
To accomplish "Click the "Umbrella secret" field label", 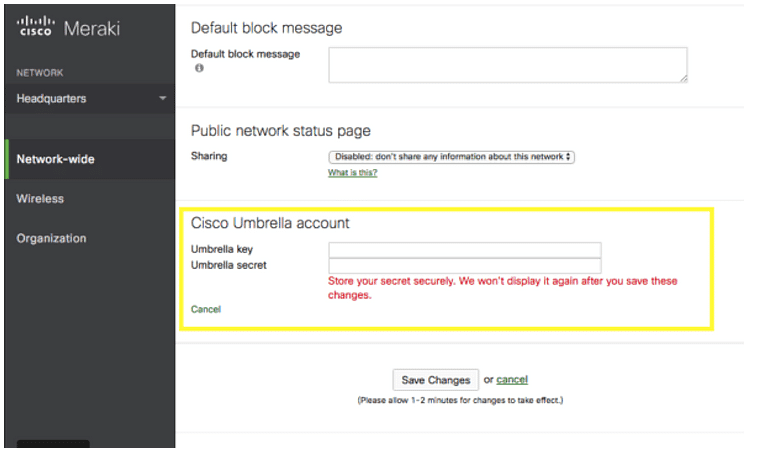I will point(228,266).
